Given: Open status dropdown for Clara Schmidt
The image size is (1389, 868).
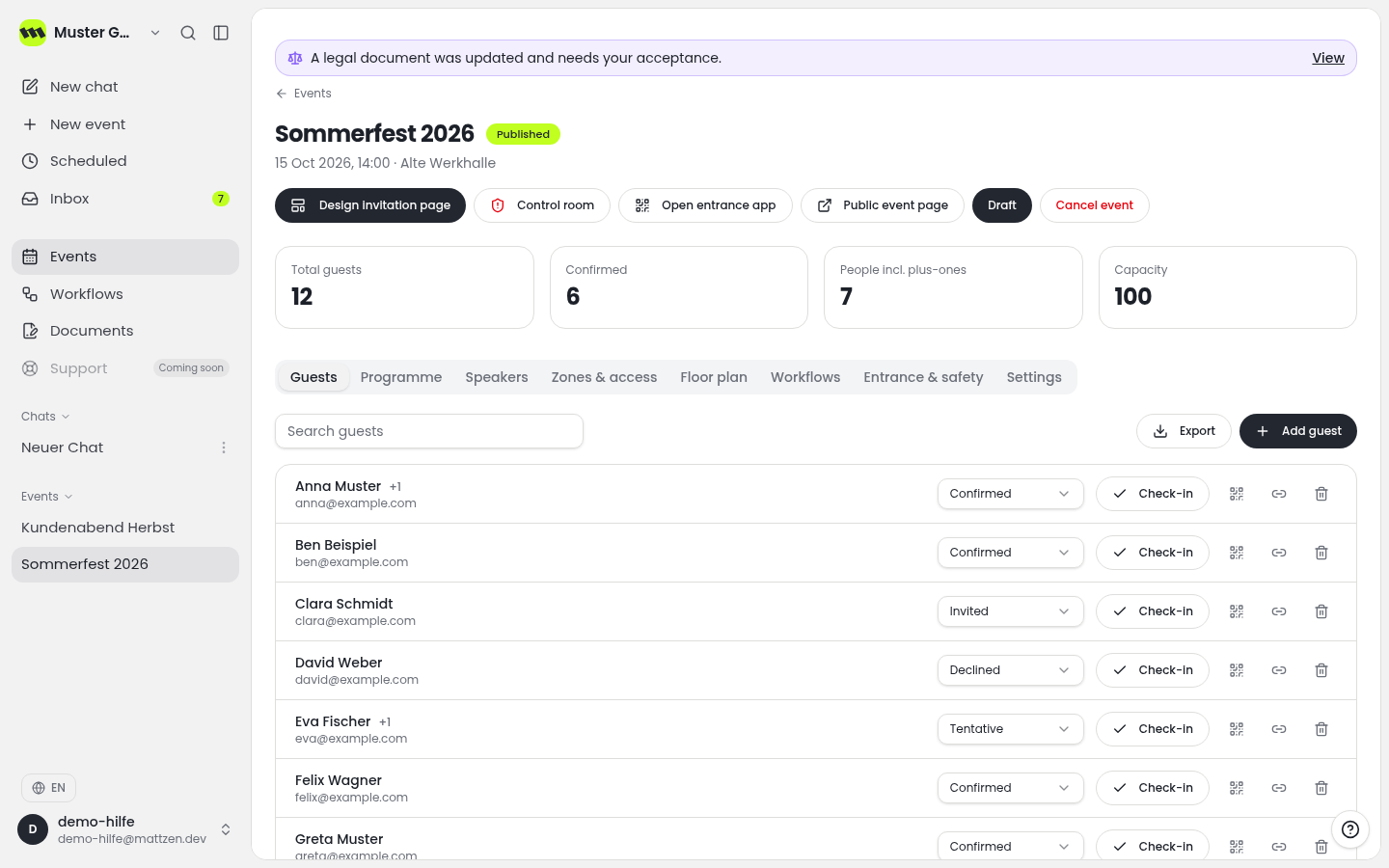Looking at the screenshot, I should point(1010,611).
